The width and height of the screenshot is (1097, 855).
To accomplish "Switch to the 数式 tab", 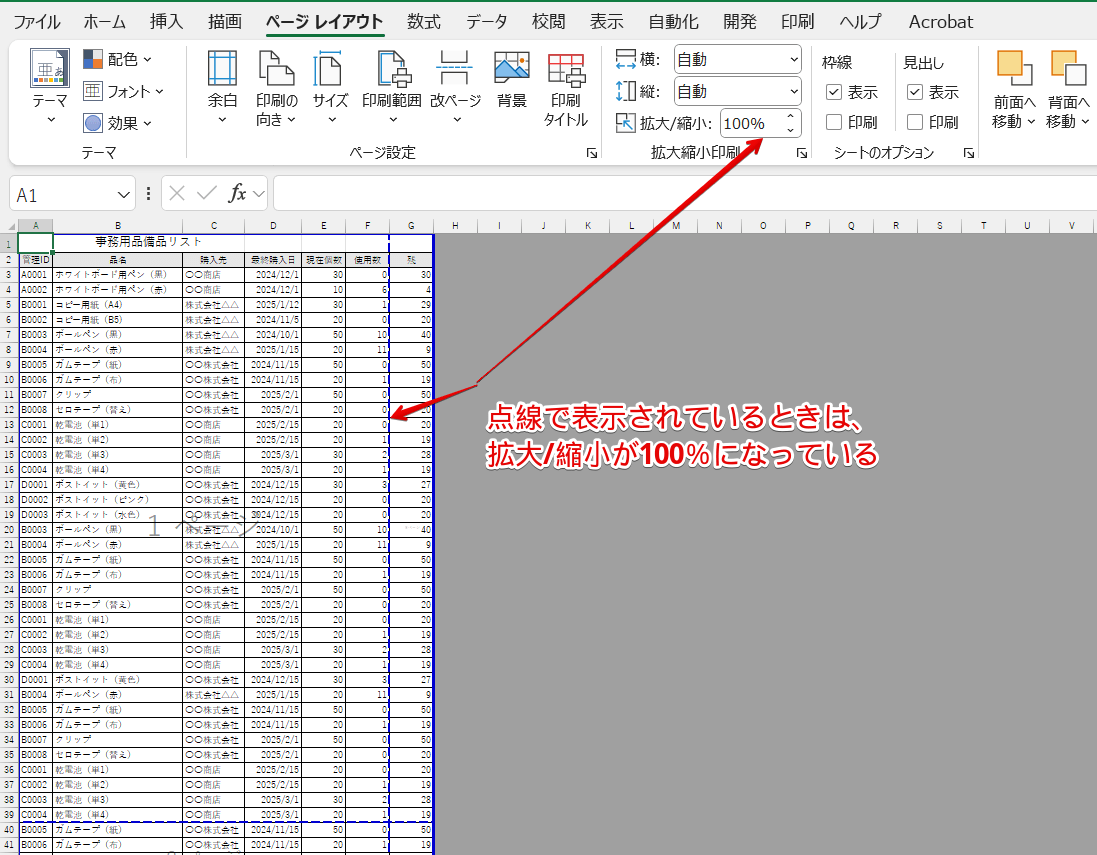I will pos(424,21).
